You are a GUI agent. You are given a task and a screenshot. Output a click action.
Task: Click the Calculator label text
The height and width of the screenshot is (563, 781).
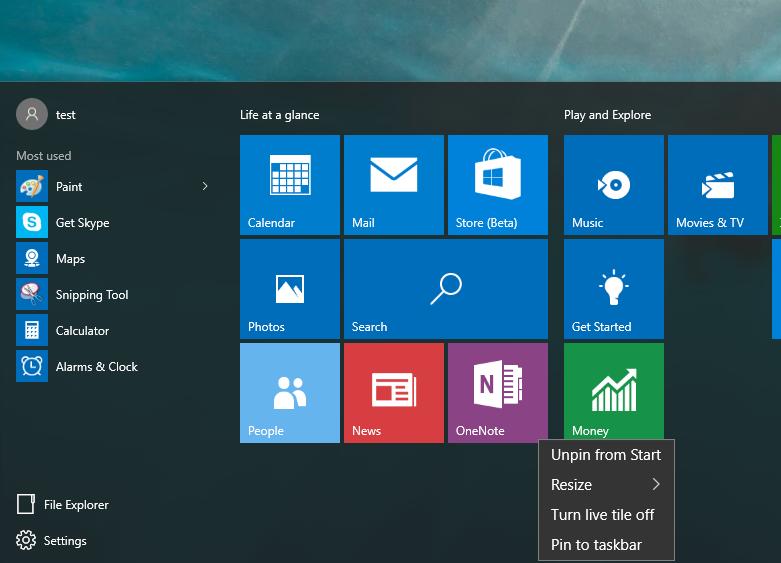(82, 330)
